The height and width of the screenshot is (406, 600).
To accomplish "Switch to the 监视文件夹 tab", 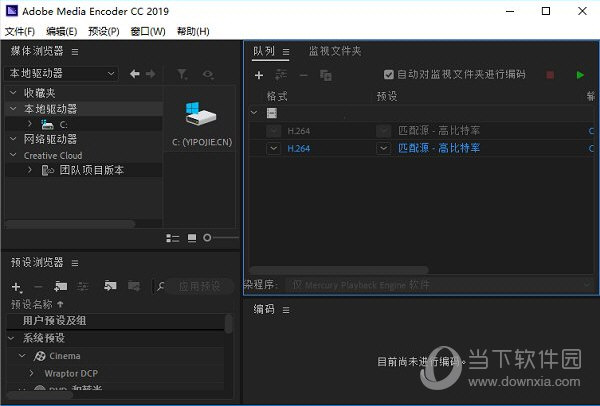I will pos(335,51).
